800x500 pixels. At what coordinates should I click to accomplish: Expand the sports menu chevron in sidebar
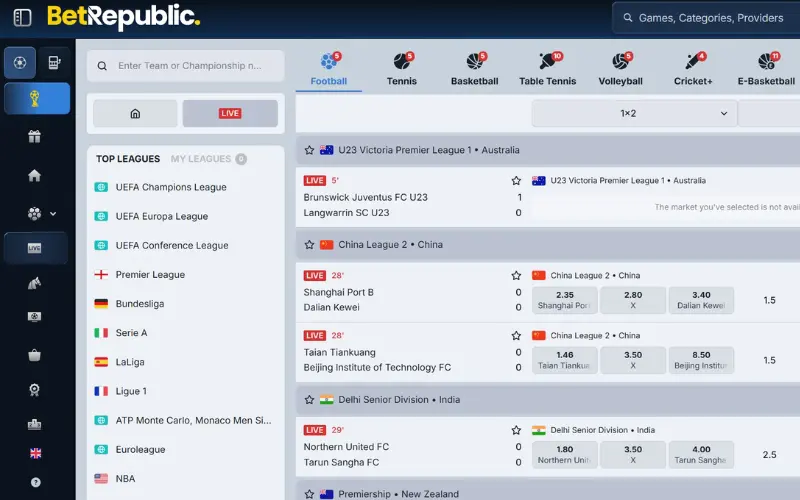(x=53, y=214)
